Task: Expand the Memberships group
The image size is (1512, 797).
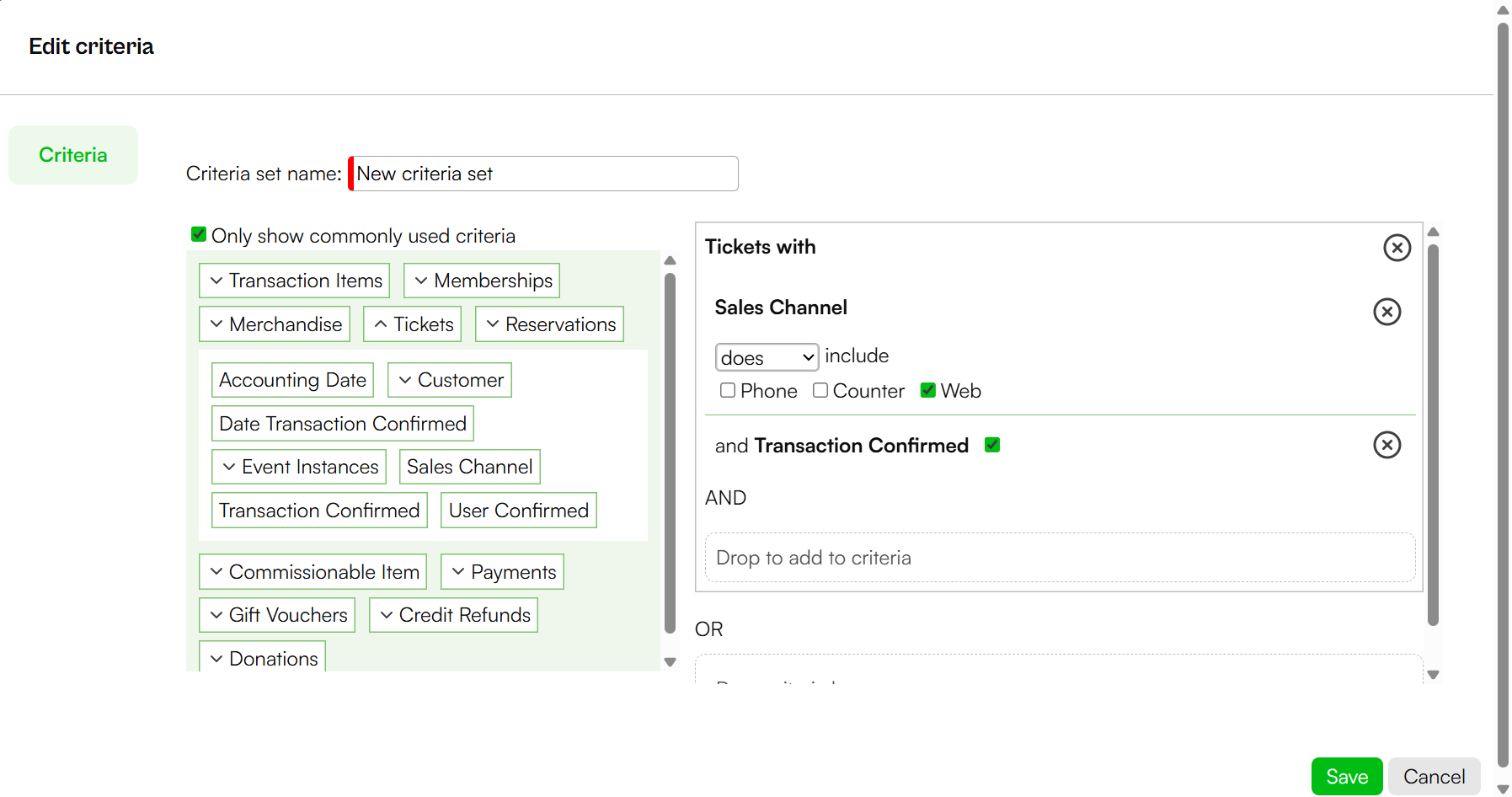Action: point(482,281)
